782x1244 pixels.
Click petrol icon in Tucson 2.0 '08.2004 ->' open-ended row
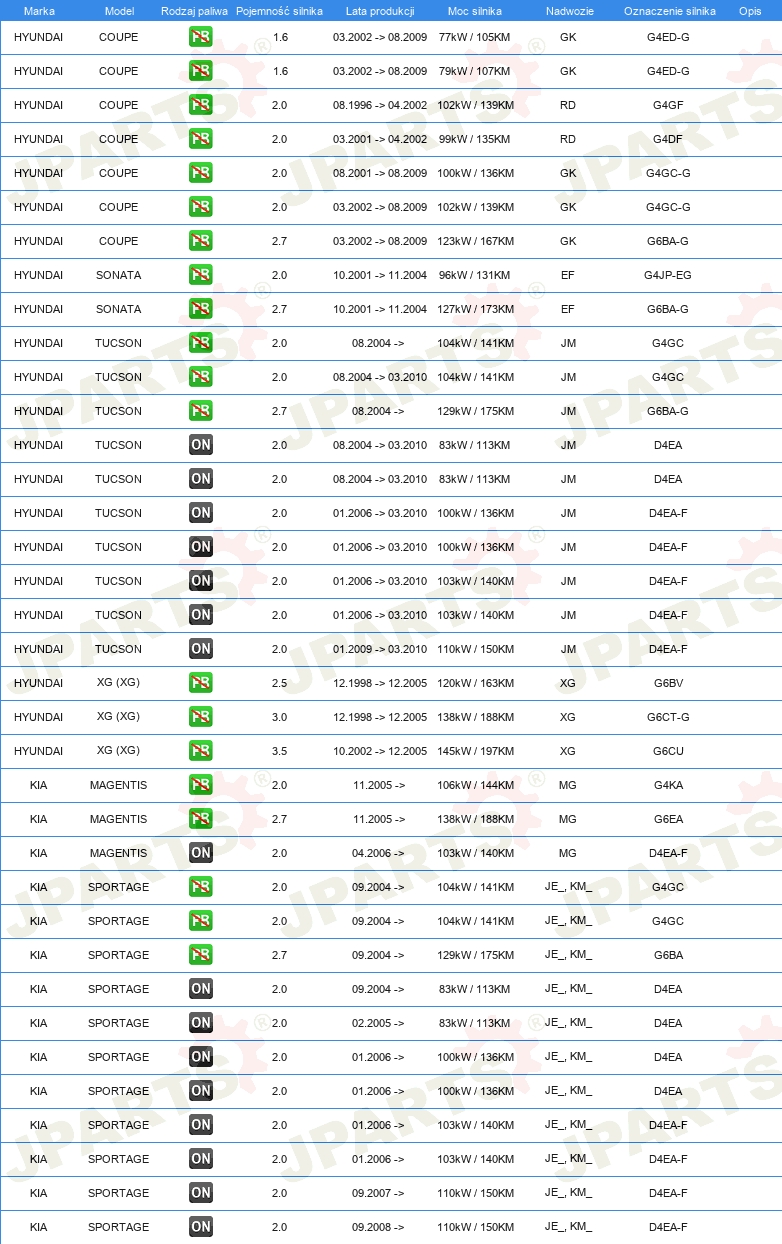pyautogui.click(x=201, y=343)
